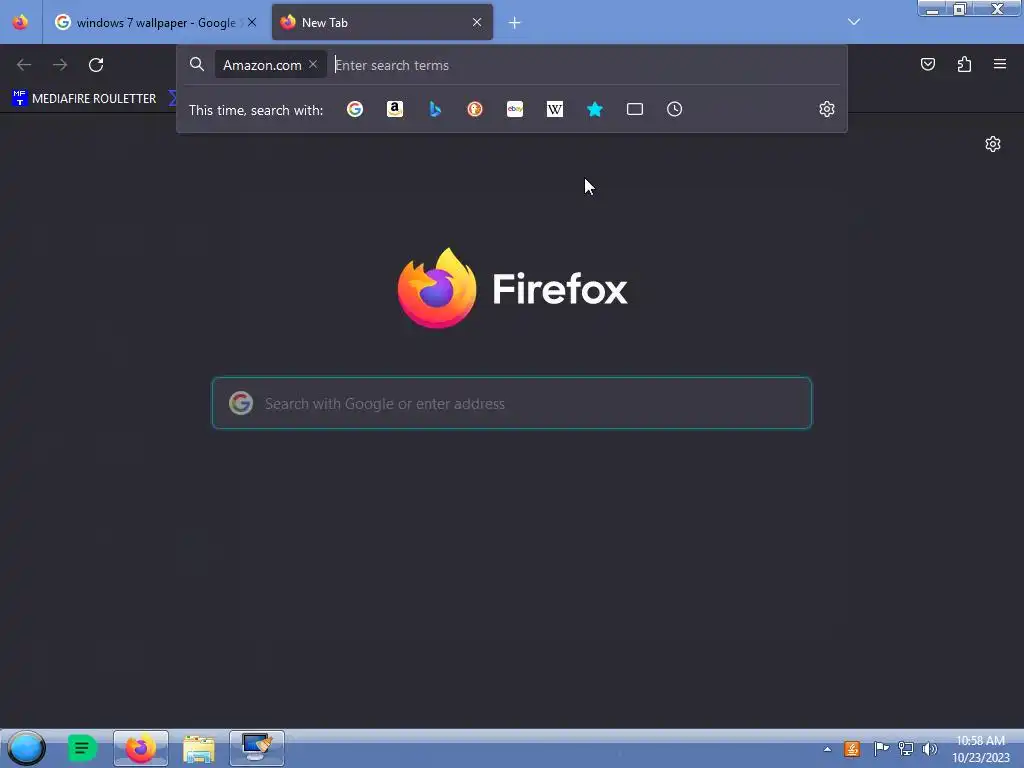
Task: Click the Firefox taskbar button
Action: point(140,748)
